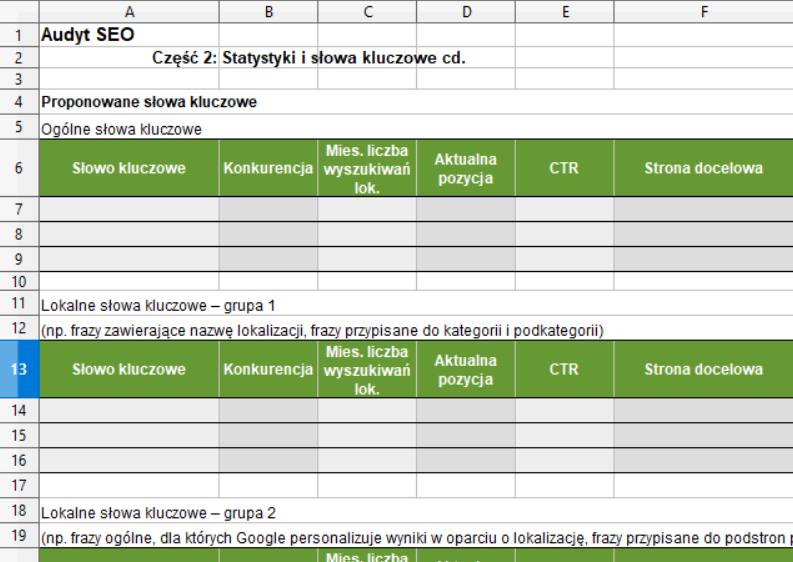Select 'Strona docelowa' header in row 13
The image size is (793, 562).
703,369
